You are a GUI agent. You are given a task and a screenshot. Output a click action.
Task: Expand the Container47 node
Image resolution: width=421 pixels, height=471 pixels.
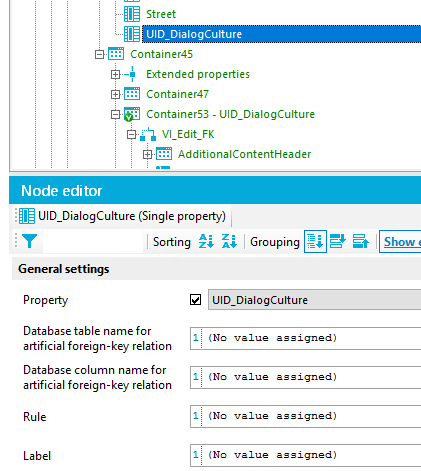point(115,94)
